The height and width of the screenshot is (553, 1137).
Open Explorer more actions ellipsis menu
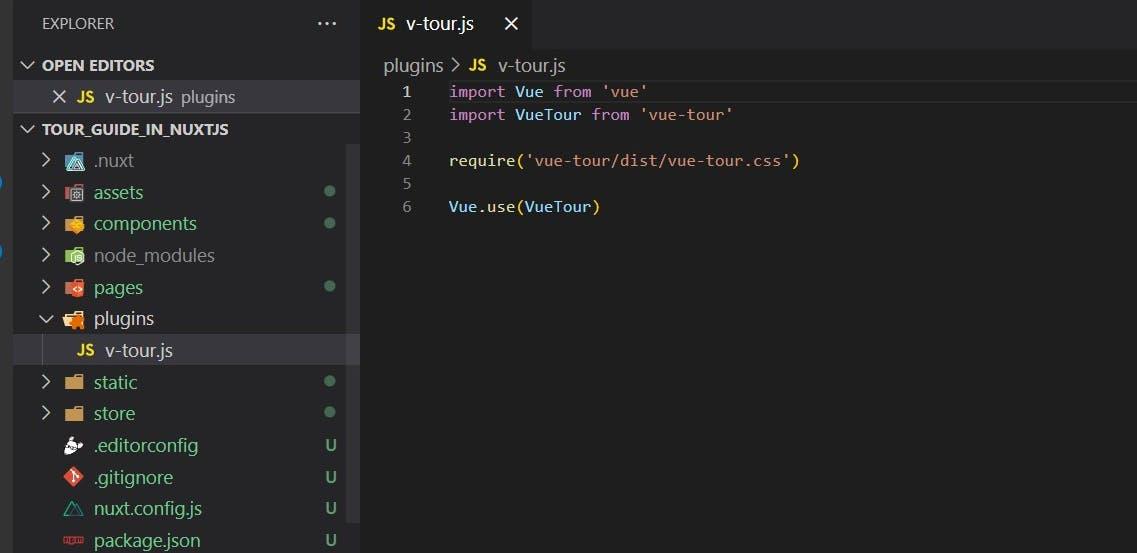tap(327, 24)
